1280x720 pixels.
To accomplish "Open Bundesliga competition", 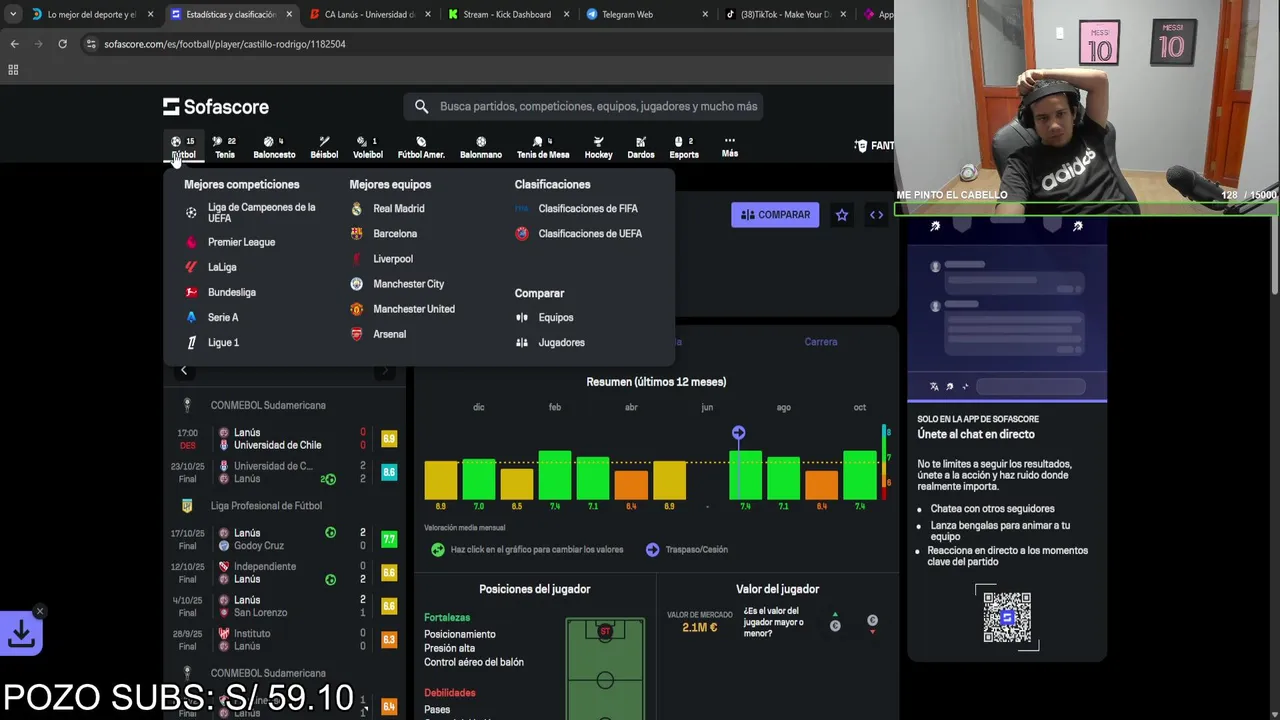I will (x=220, y=292).
